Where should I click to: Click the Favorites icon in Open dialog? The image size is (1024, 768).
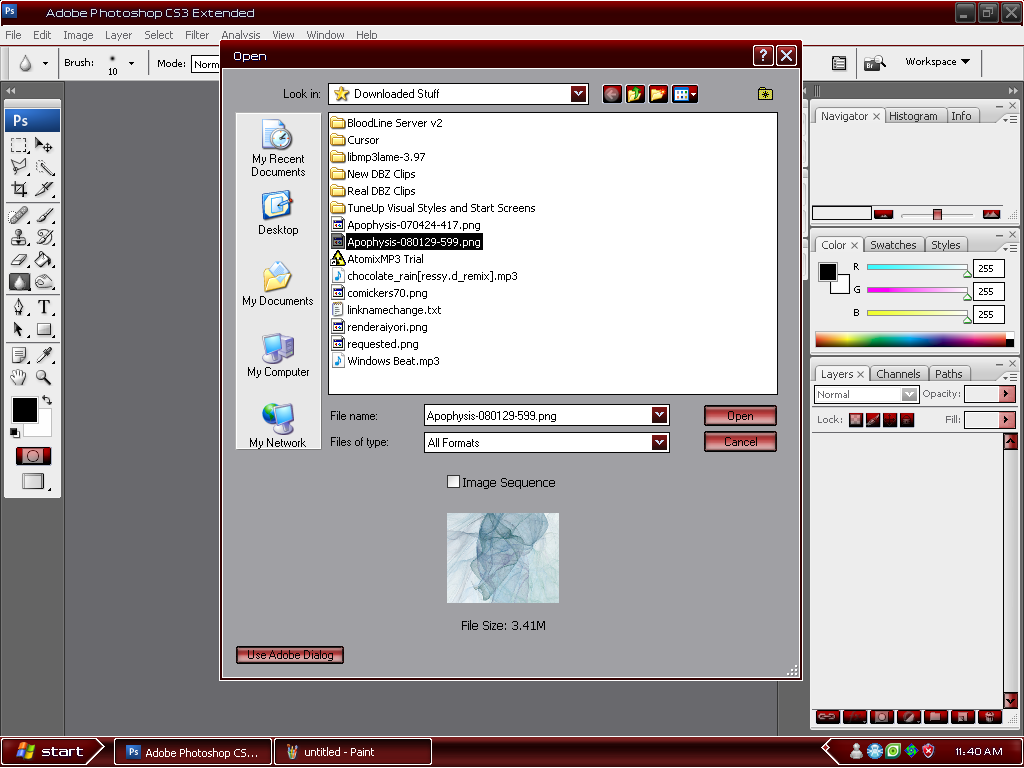[765, 94]
